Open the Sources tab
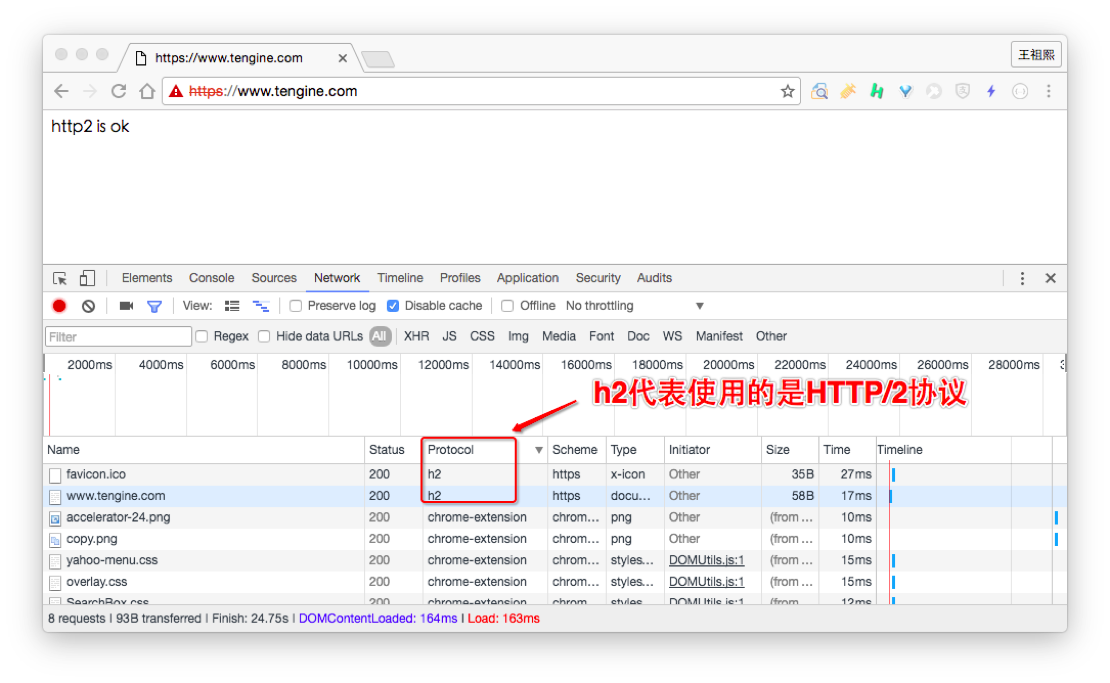This screenshot has width=1110, height=683. point(273,278)
